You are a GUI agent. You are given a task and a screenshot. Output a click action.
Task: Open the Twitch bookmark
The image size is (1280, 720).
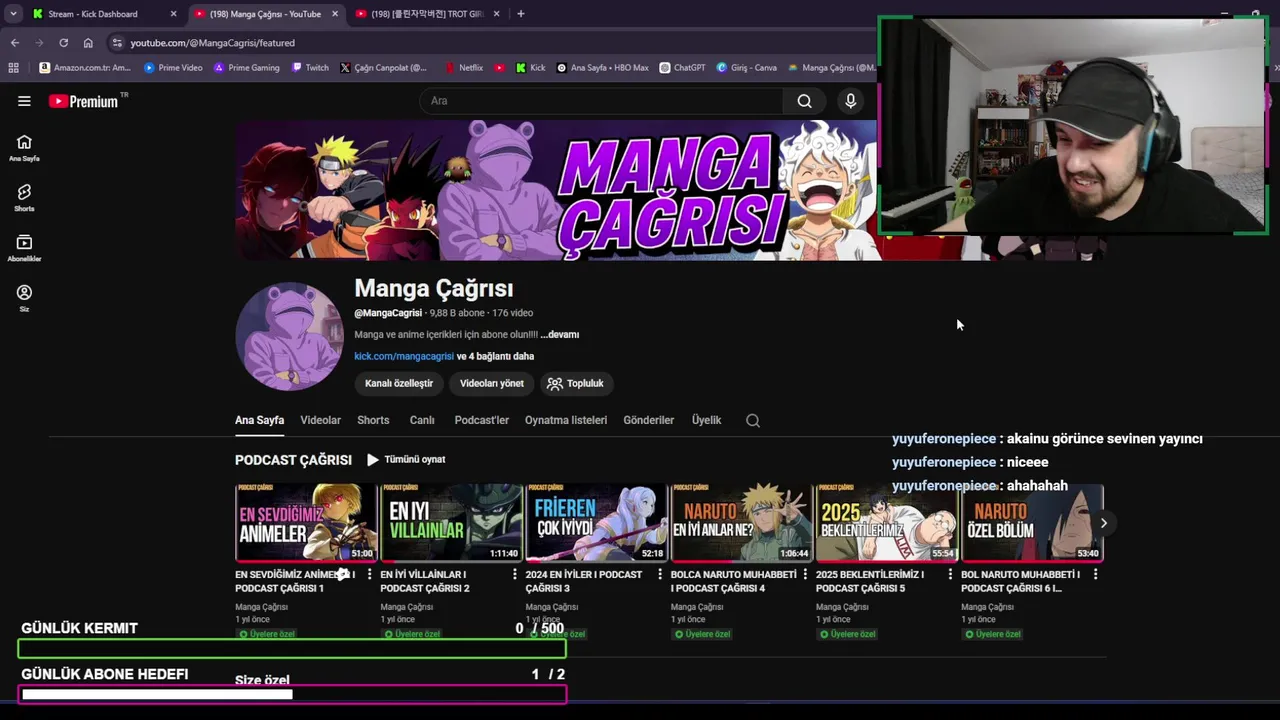click(310, 68)
